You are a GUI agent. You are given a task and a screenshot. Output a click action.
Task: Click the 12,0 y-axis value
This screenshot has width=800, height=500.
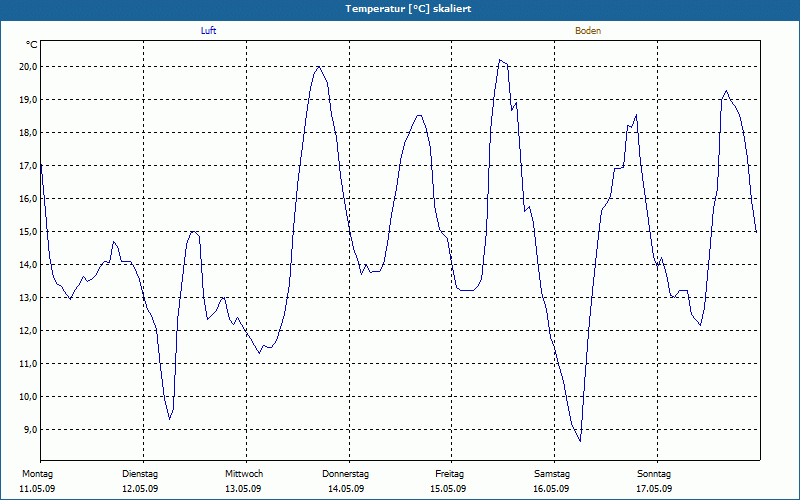pyautogui.click(x=28, y=331)
